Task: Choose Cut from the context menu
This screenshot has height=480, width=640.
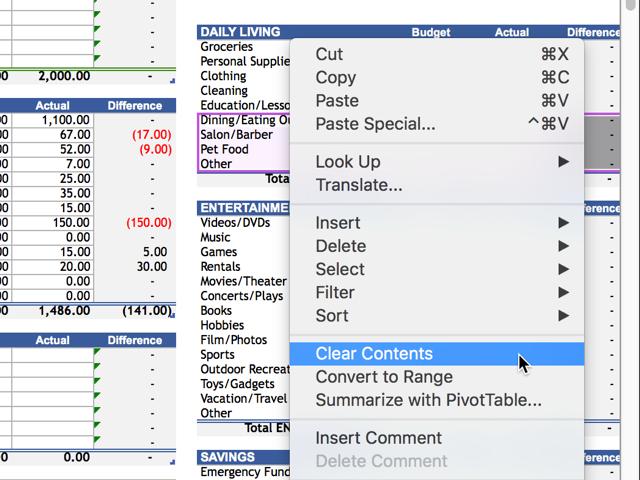Action: 437,54
